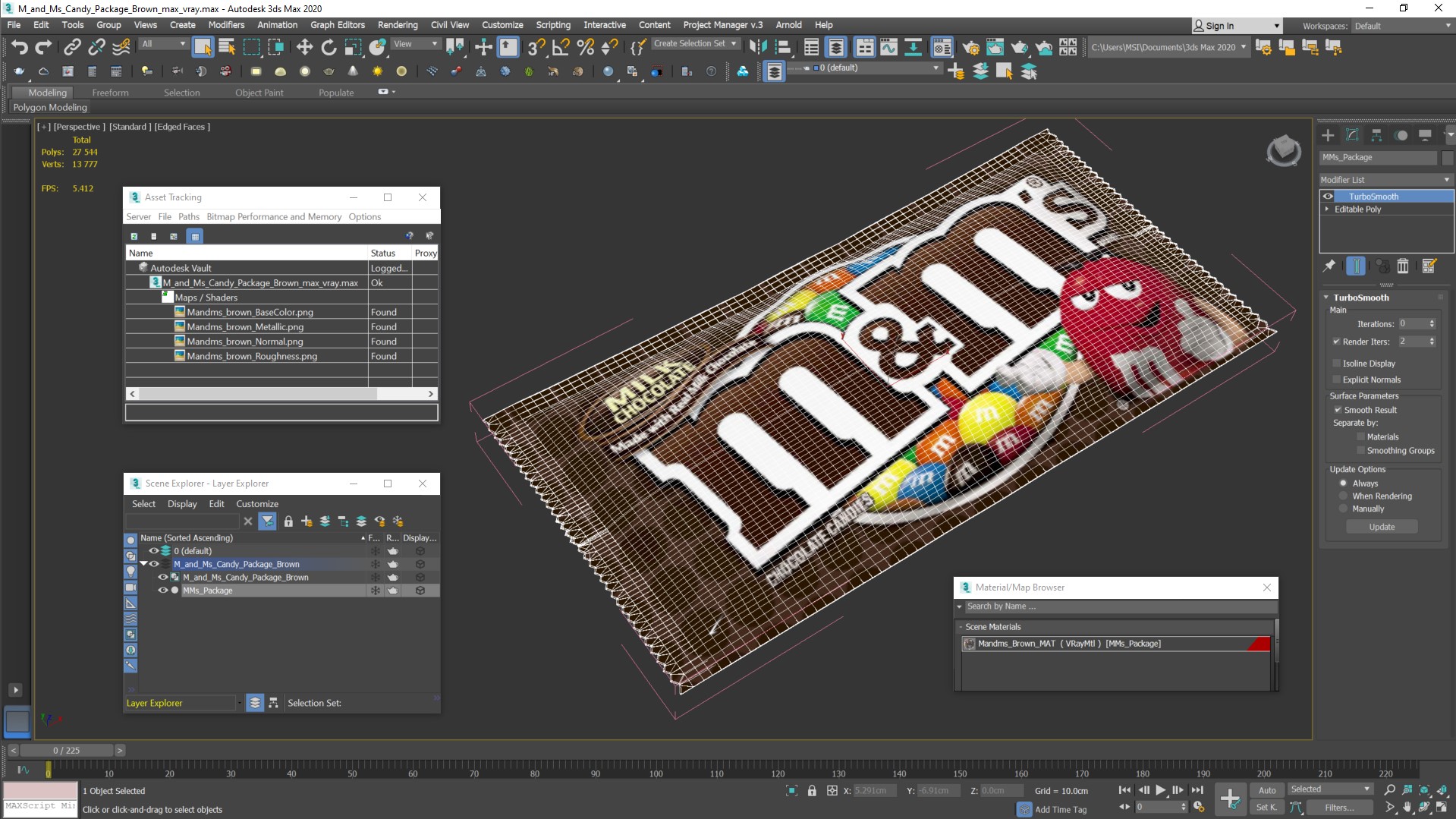This screenshot has width=1456, height=819.
Task: Pin the modifier stack
Action: (1329, 266)
